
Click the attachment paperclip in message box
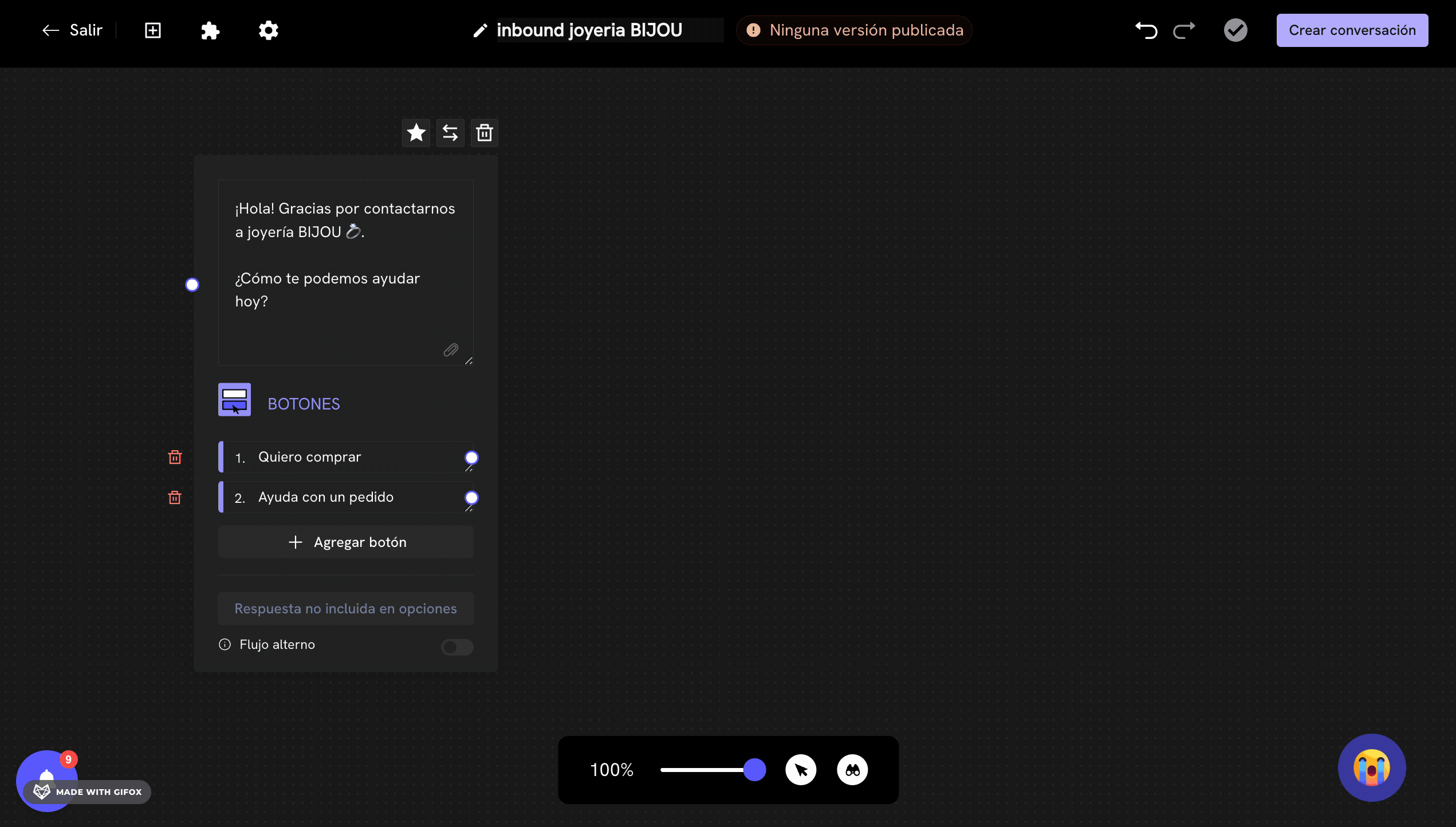pos(451,350)
